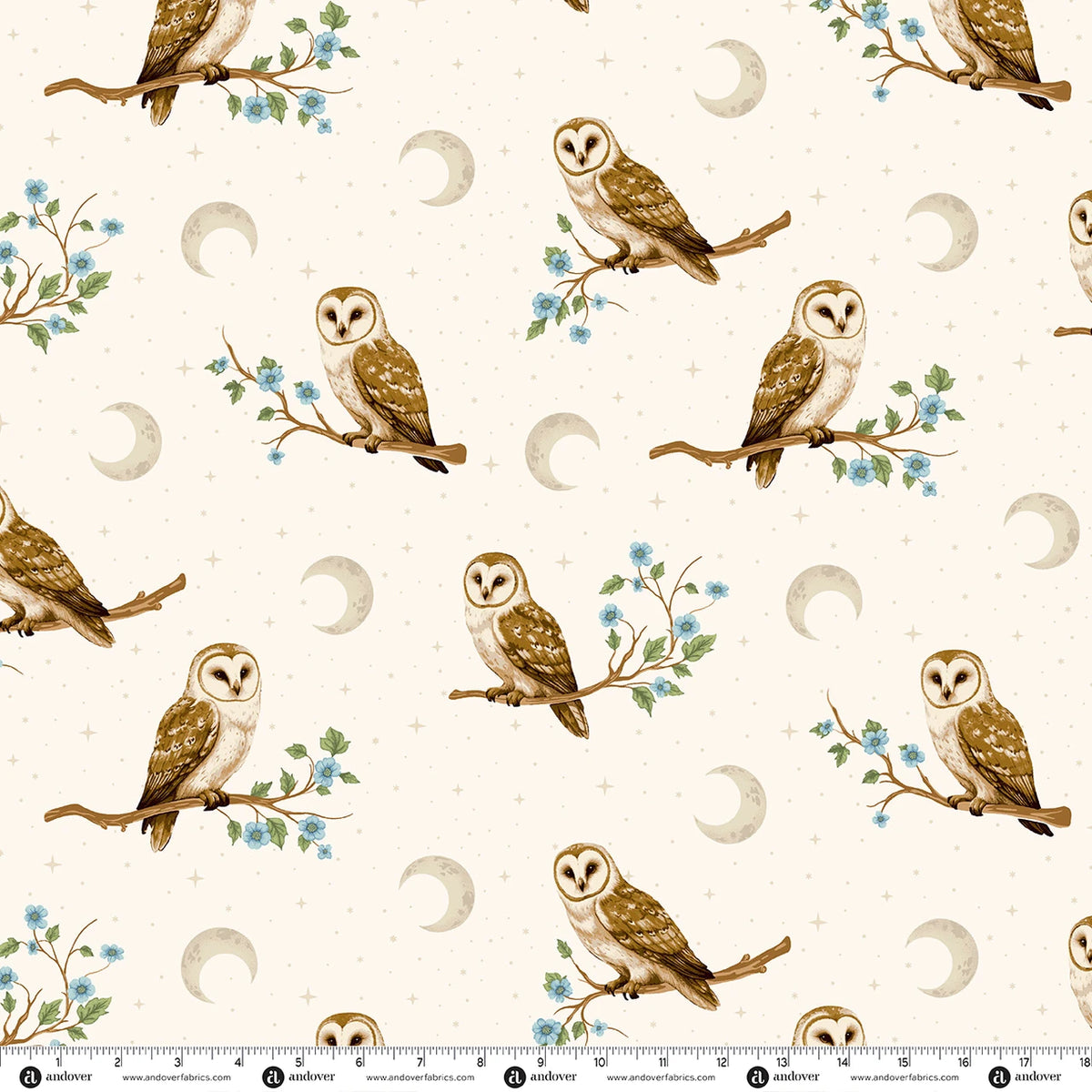Click the andover logo icon between ruler numbers 12 and 13
Screen dimensions: 1092x1092
(756, 1077)
